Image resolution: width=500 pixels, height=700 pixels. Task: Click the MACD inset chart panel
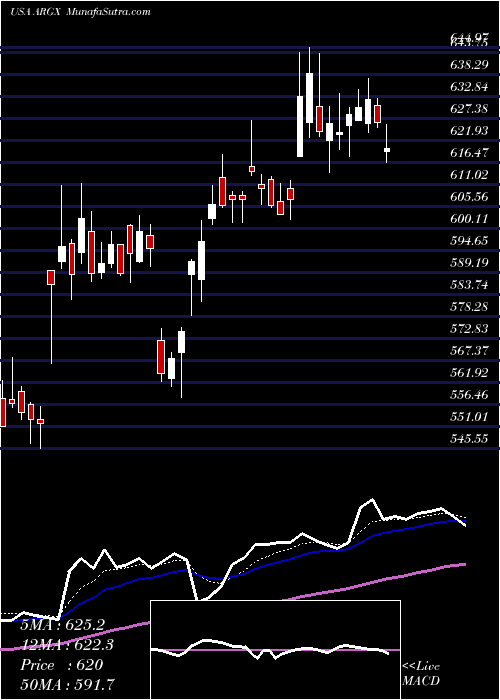275,650
